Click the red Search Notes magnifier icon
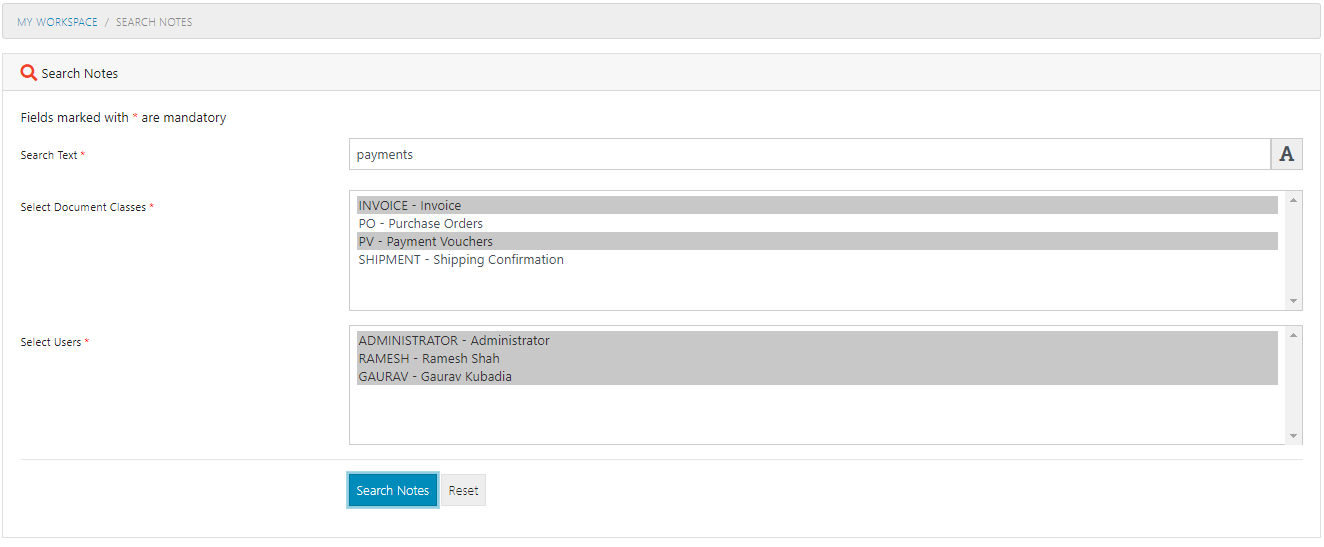The height and width of the screenshot is (547, 1324). click(29, 73)
